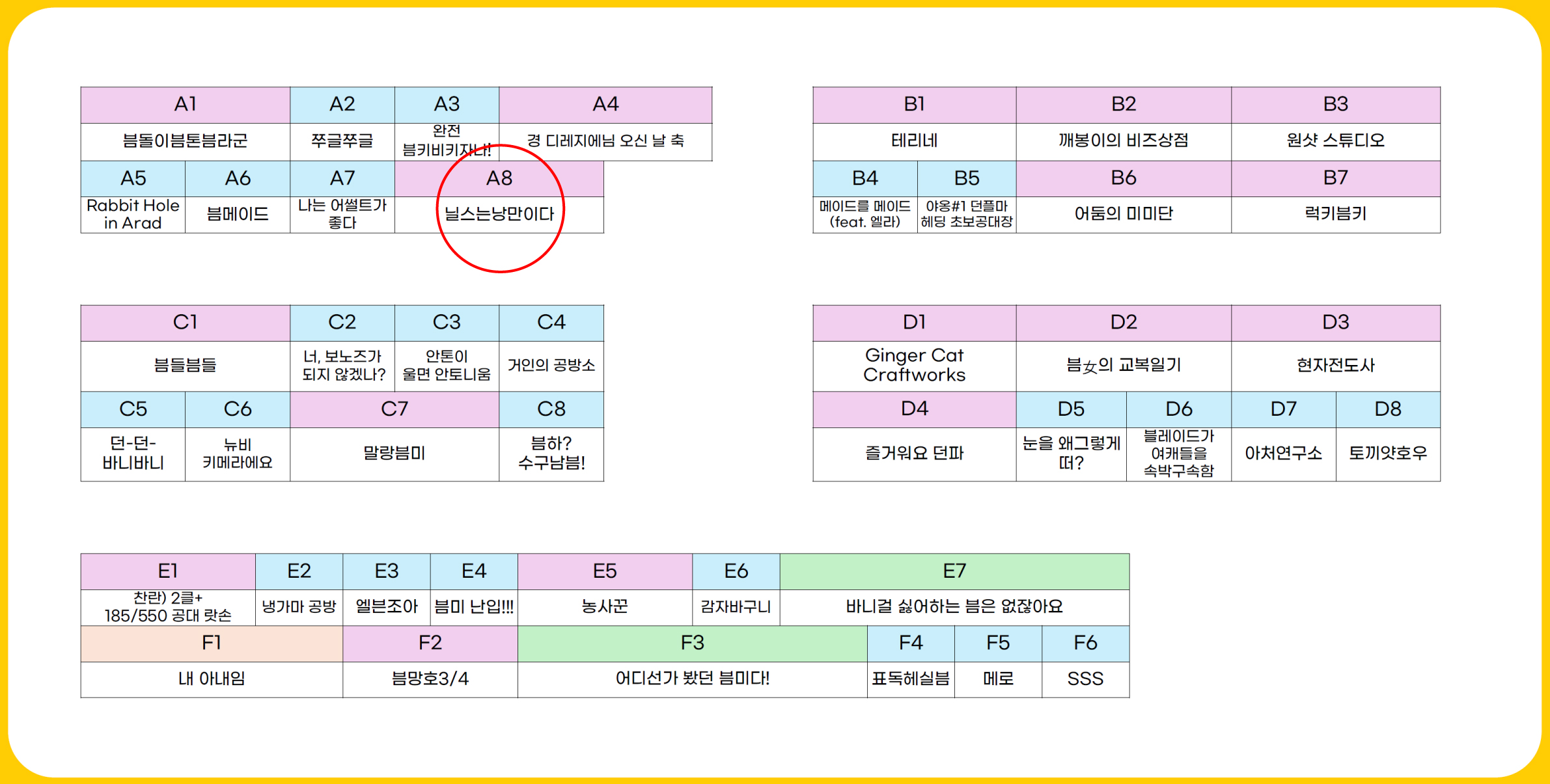Select the 농사꾼 cell under E5

click(x=604, y=606)
